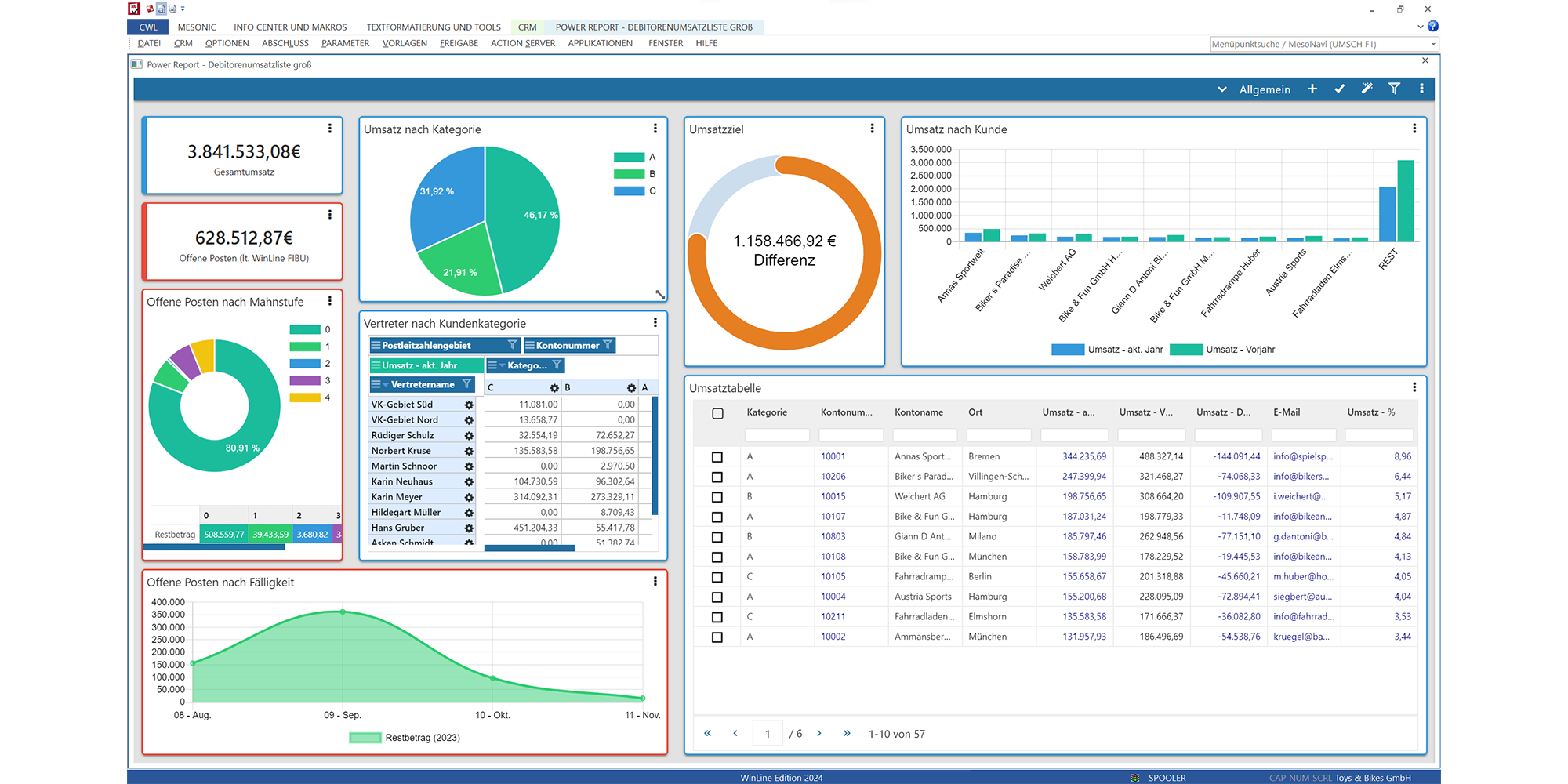
Task: Open email link i.weichert@ in Umsatztabelle
Action: [1301, 496]
